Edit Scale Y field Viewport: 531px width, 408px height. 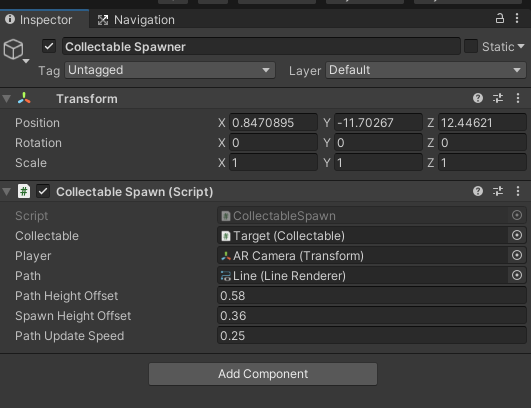click(x=378, y=163)
